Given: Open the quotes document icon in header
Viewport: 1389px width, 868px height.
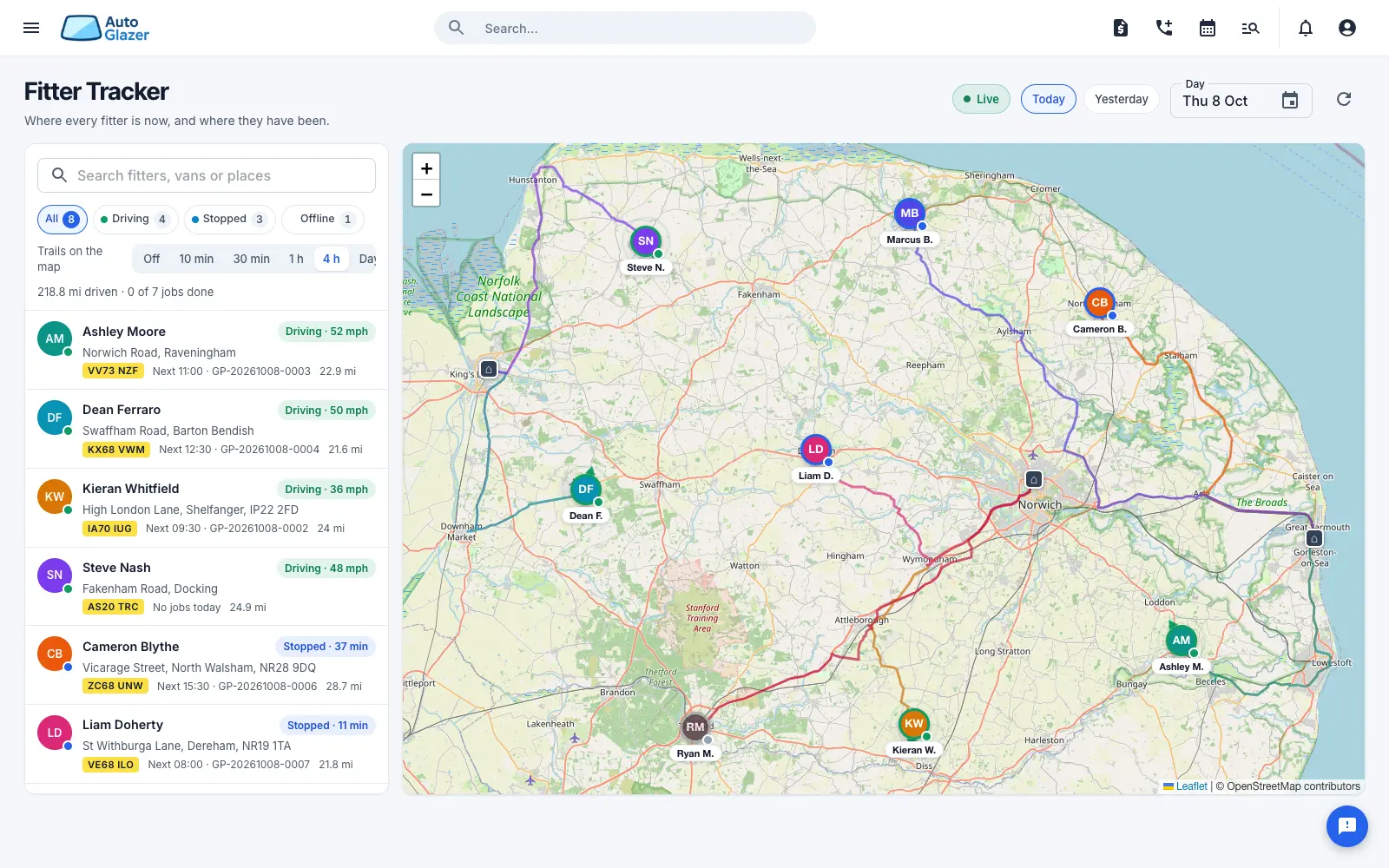Looking at the screenshot, I should pos(1121,28).
